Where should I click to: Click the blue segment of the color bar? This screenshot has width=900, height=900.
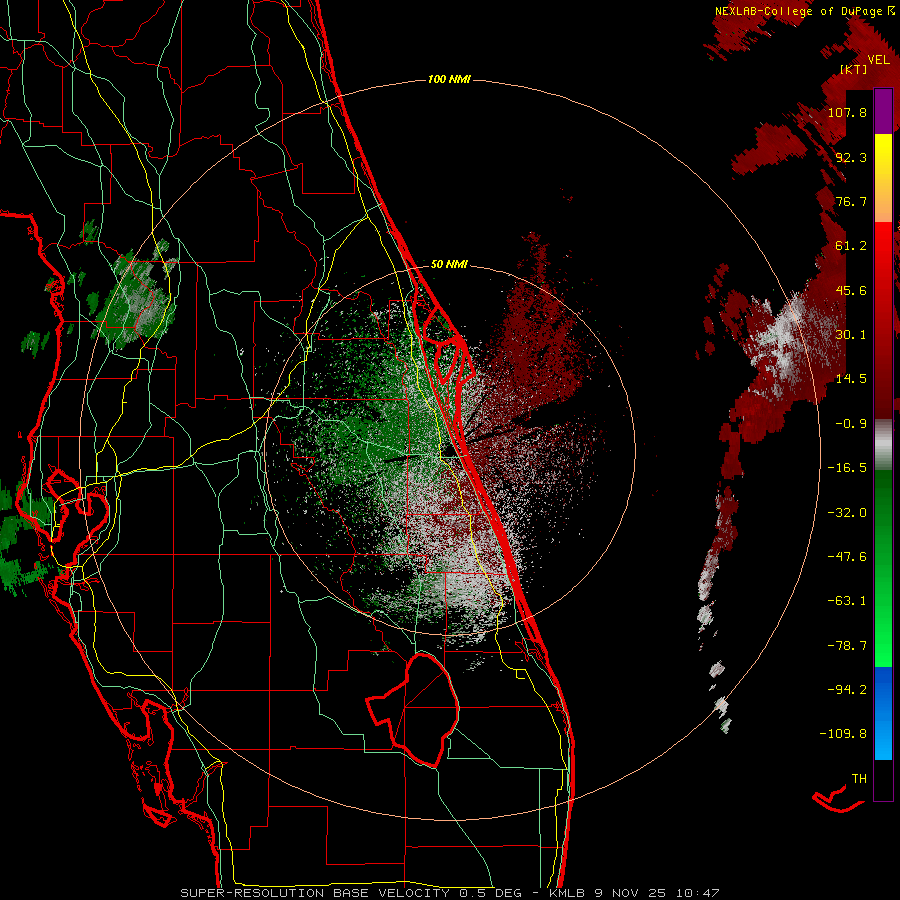click(x=883, y=713)
